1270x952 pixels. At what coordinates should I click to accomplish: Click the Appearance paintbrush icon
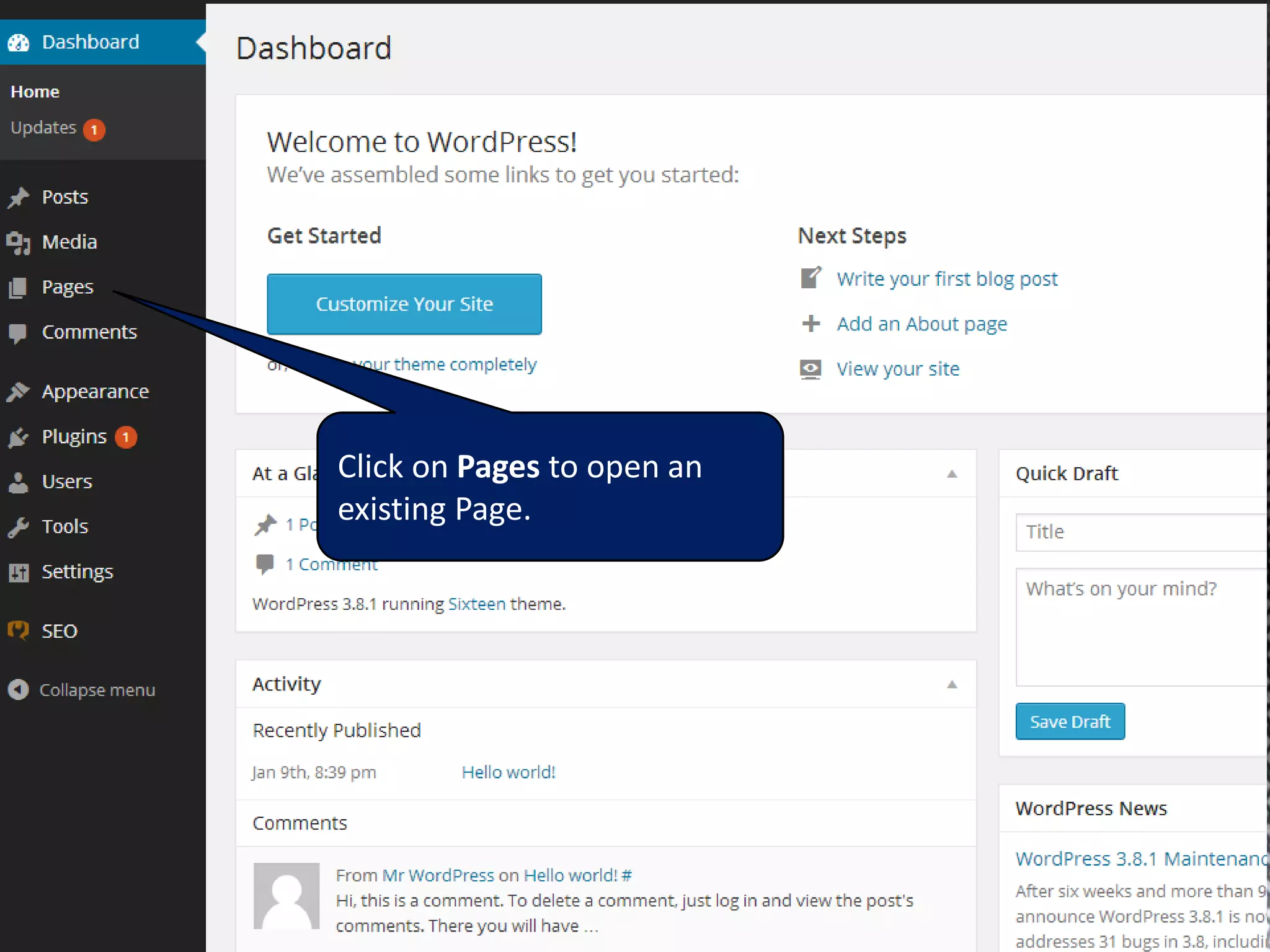tap(19, 392)
